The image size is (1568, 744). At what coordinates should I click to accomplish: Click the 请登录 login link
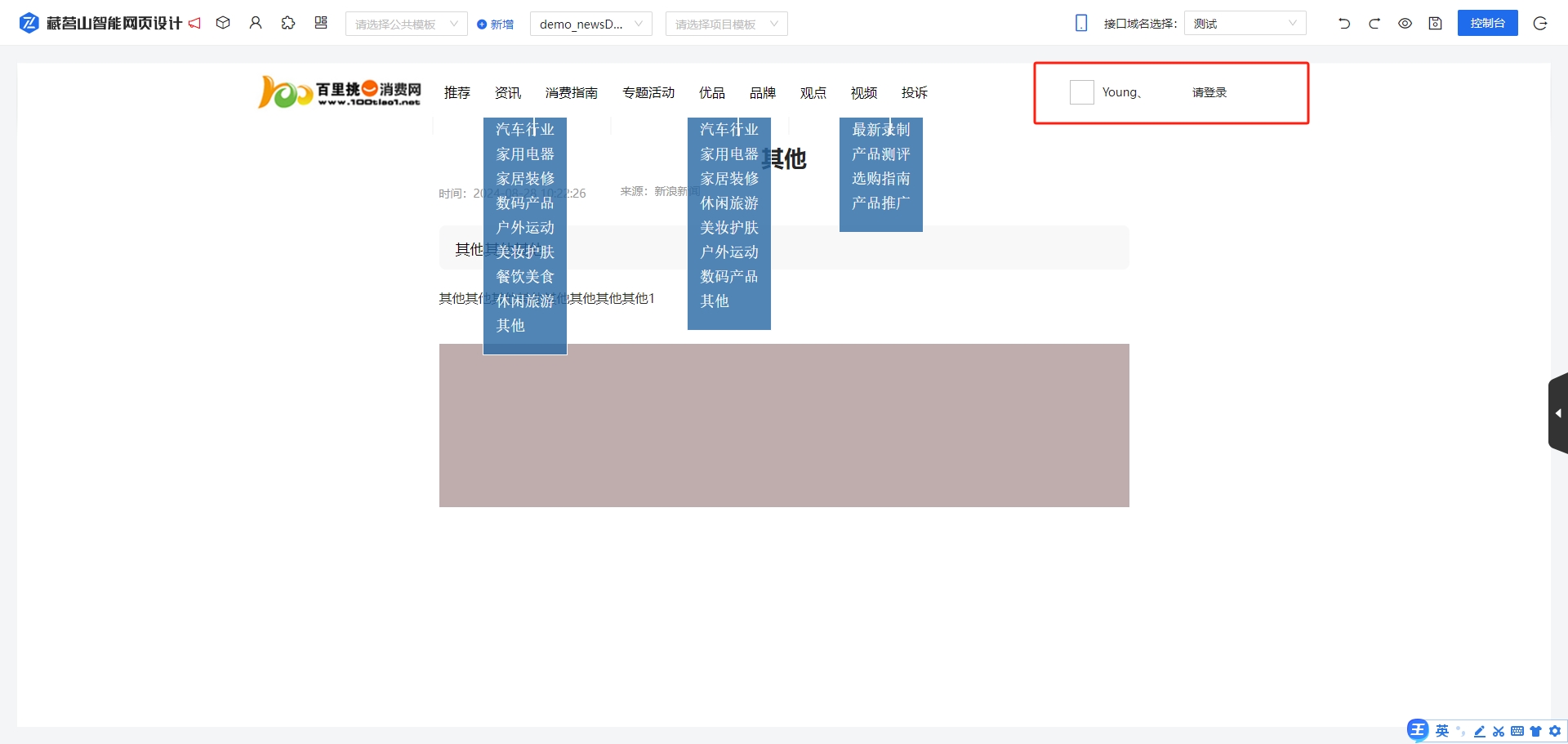click(1209, 92)
